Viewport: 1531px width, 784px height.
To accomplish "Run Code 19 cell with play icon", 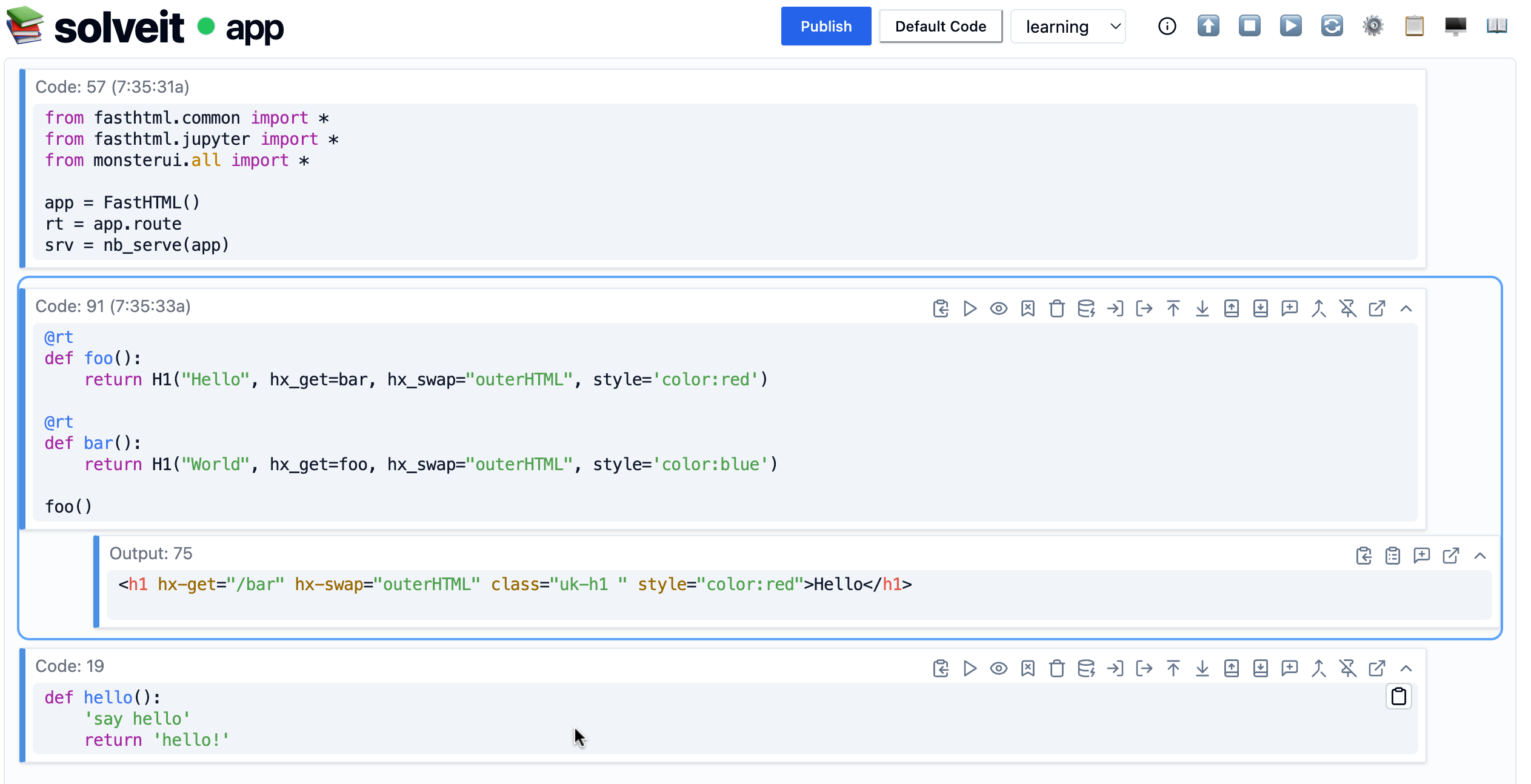I will [x=970, y=668].
